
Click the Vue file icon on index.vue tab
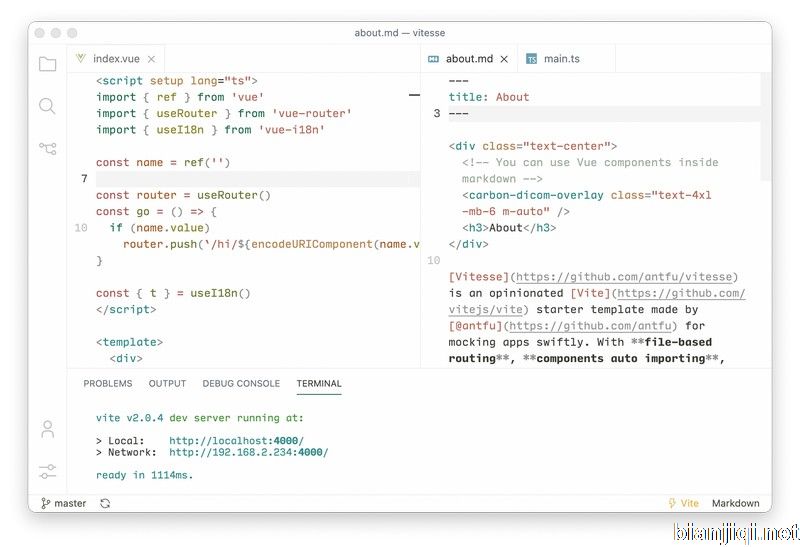pyautogui.click(x=81, y=58)
